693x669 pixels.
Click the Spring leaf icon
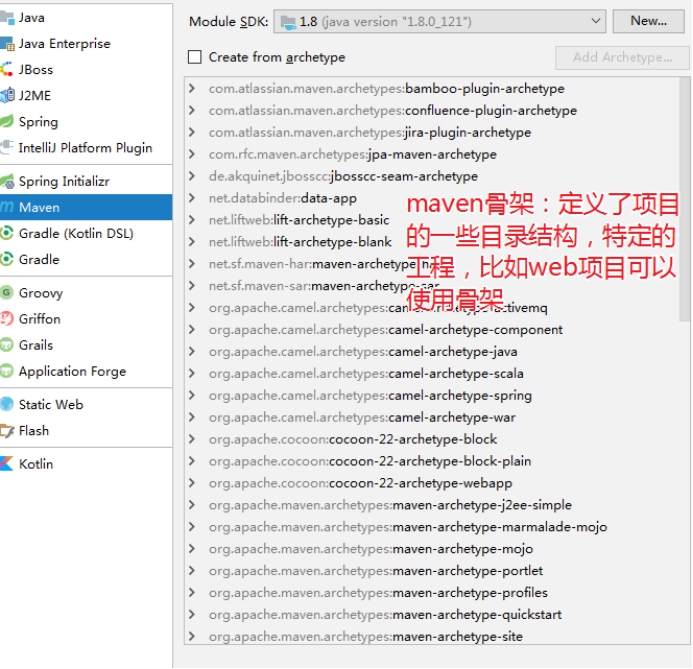tap(7, 122)
